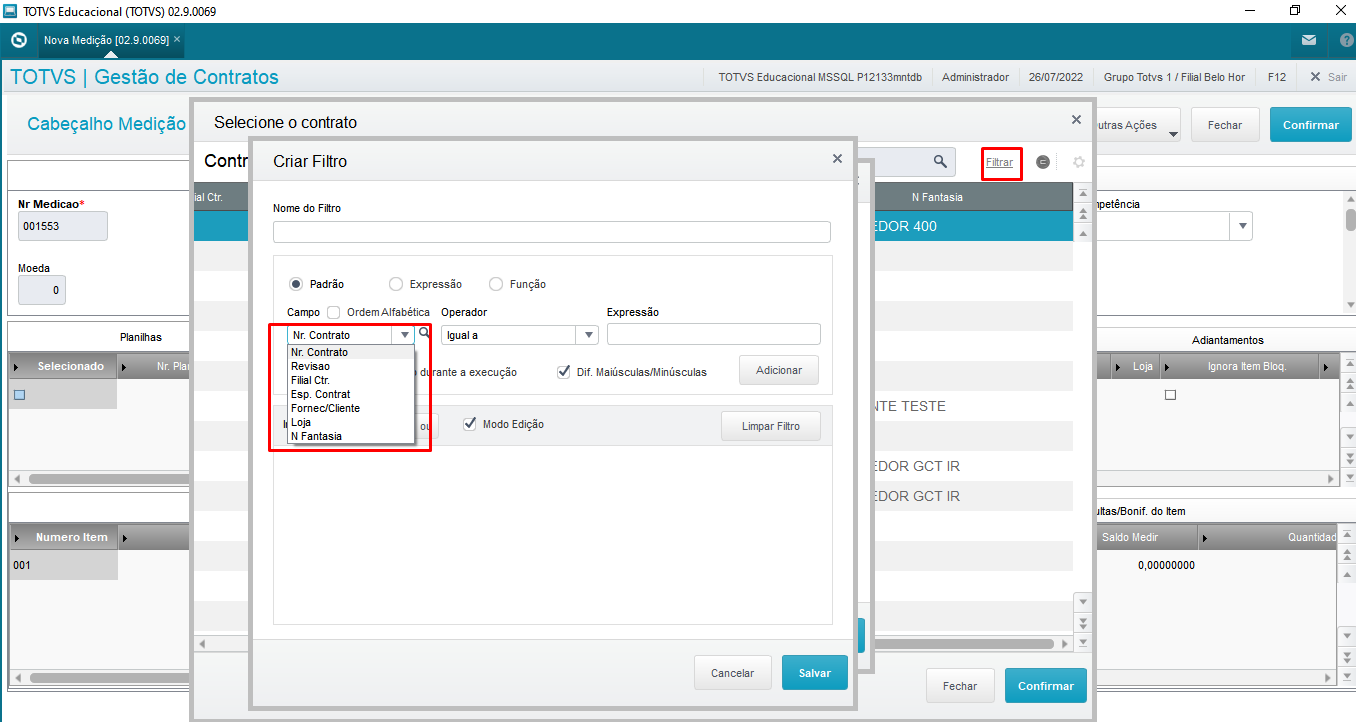Choose Nr. Contrato in the Campo list
Image resolution: width=1356 pixels, height=722 pixels.
(x=350, y=352)
